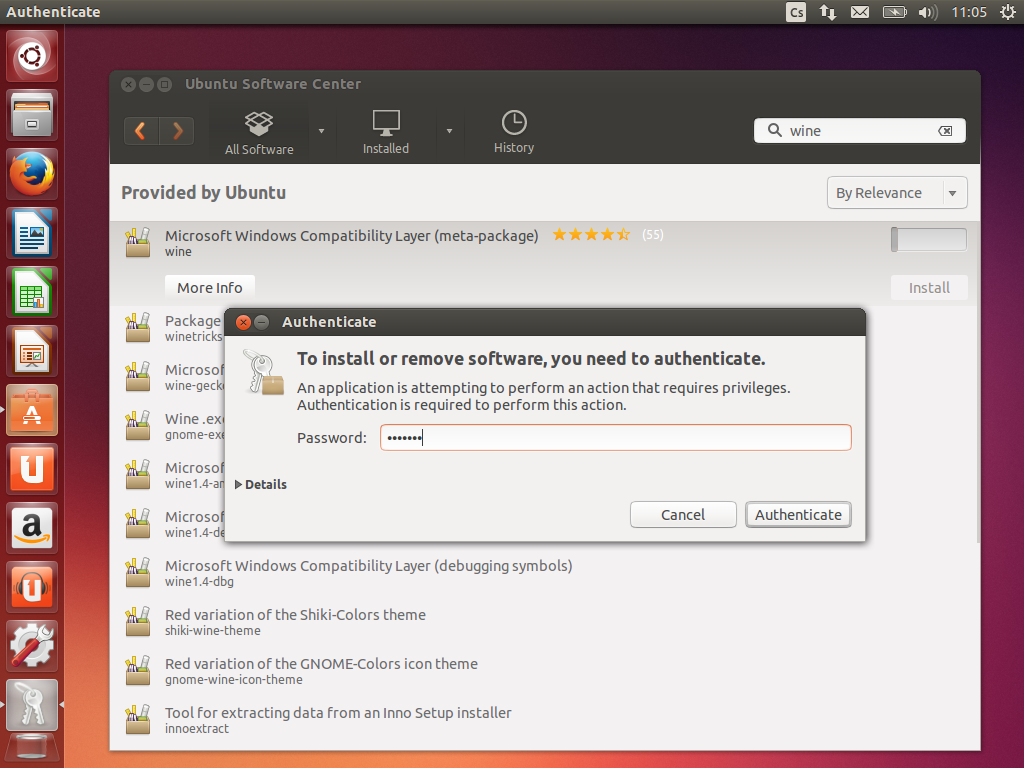Click More Info for wine package
The height and width of the screenshot is (768, 1024).
[210, 288]
